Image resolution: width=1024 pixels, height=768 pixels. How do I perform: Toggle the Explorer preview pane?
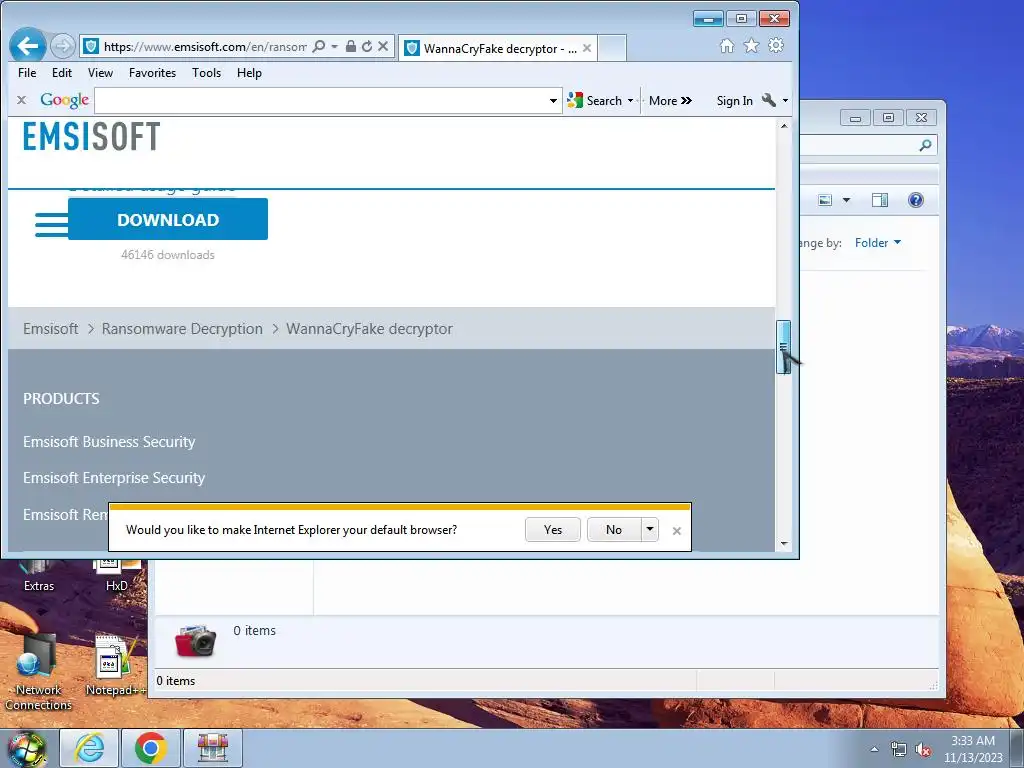880,200
